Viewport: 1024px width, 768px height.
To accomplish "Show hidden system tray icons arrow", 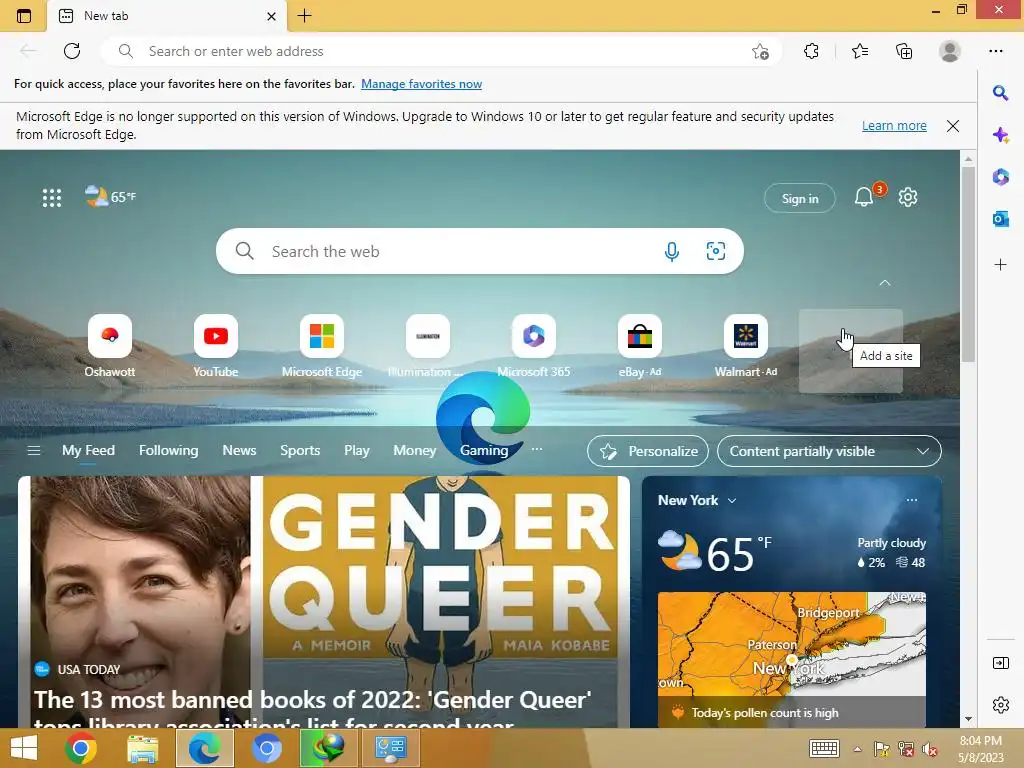I will 857,750.
